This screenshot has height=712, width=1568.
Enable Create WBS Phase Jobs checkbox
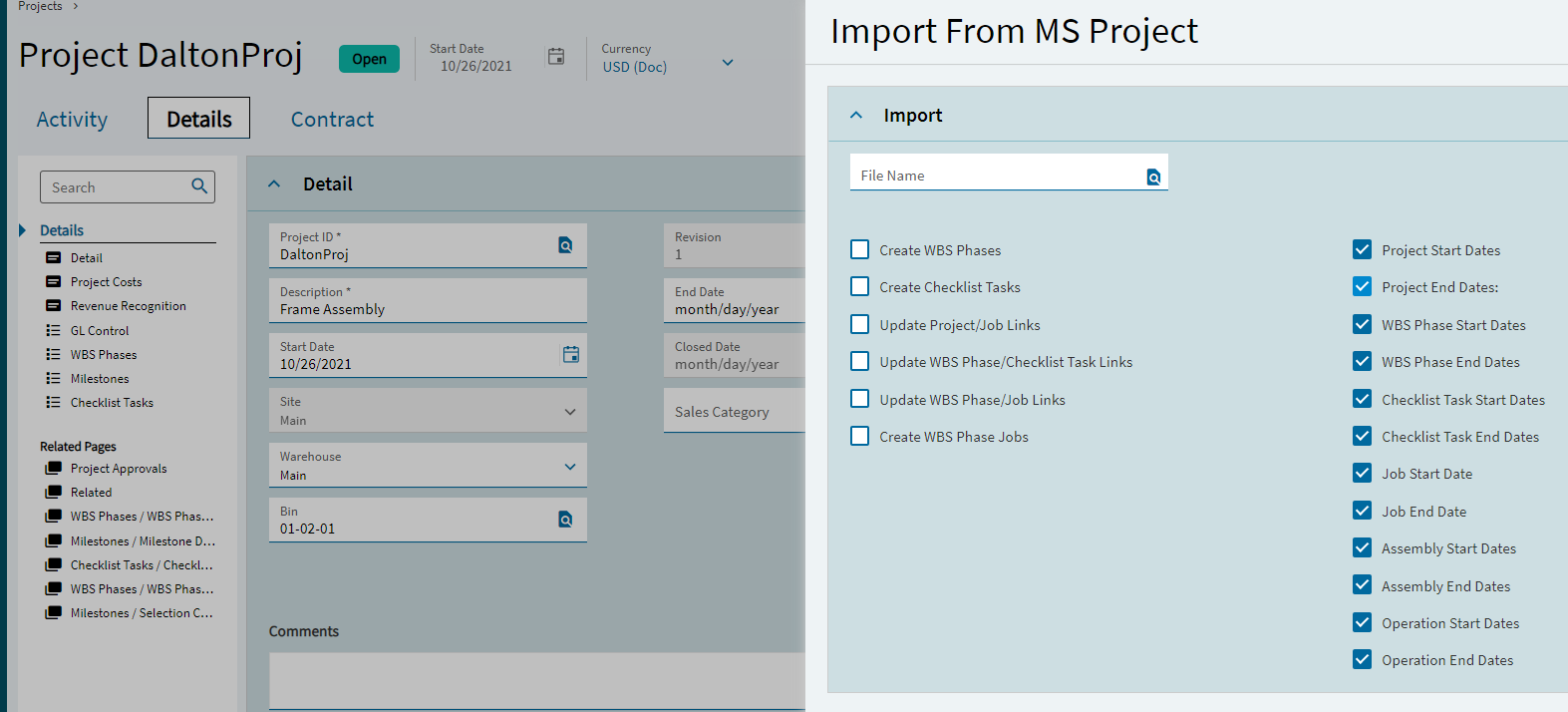click(859, 436)
